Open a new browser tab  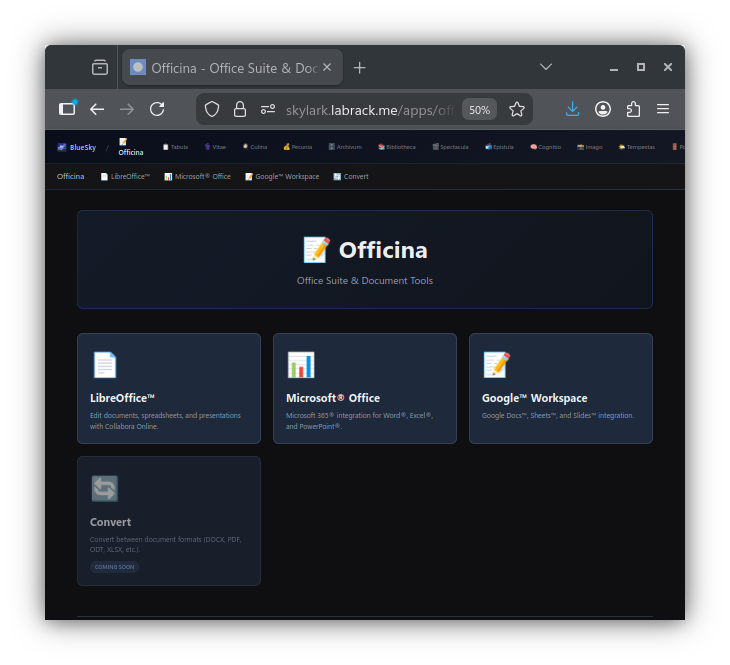pyautogui.click(x=359, y=68)
